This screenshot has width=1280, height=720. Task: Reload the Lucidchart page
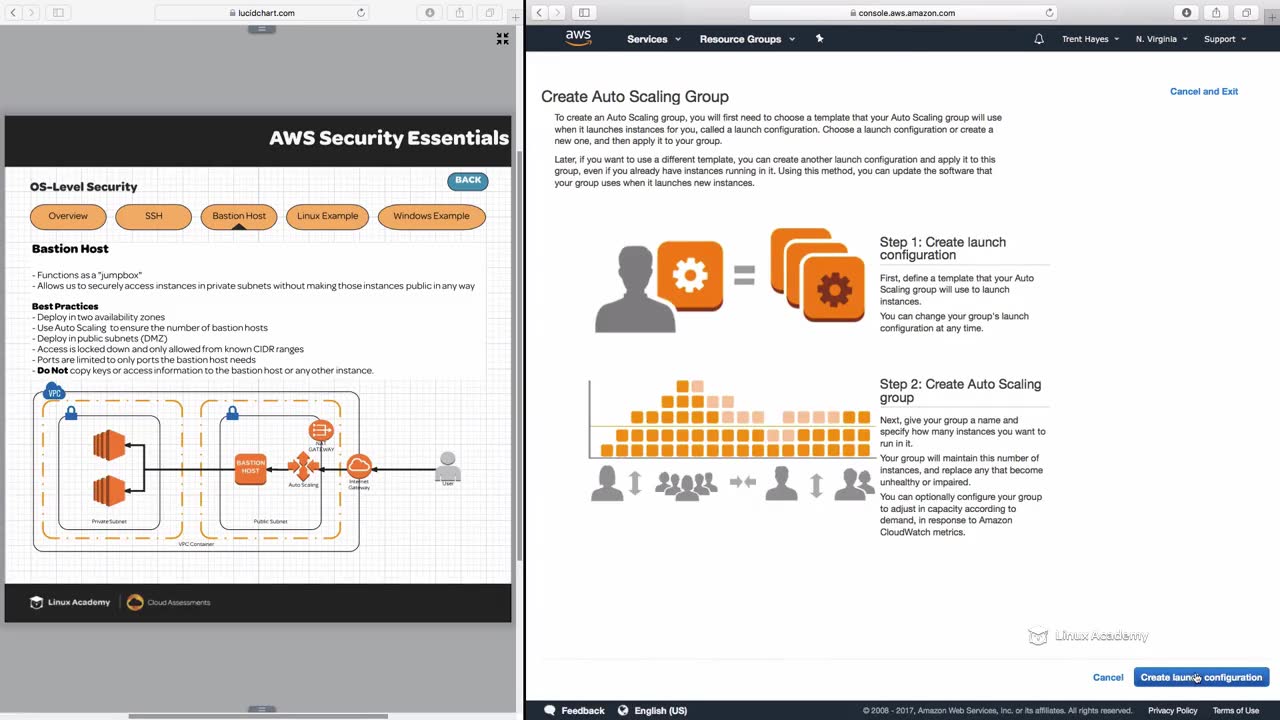pos(361,13)
